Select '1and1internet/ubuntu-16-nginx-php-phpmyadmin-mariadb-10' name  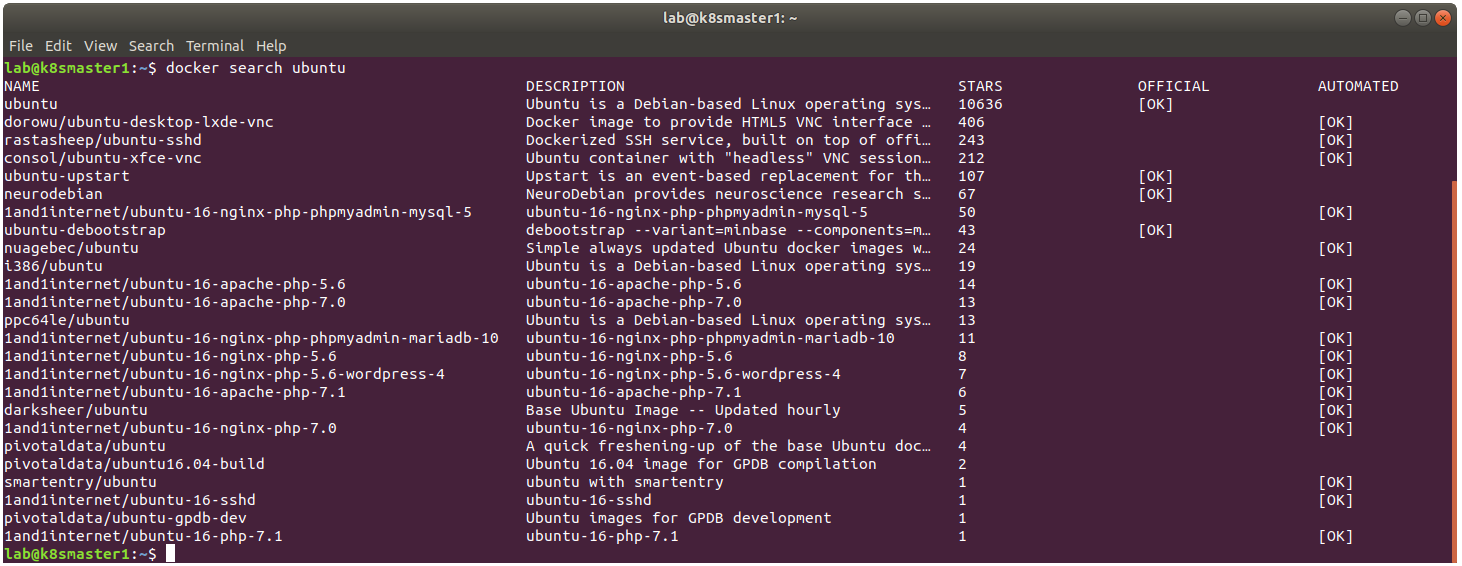[251, 338]
